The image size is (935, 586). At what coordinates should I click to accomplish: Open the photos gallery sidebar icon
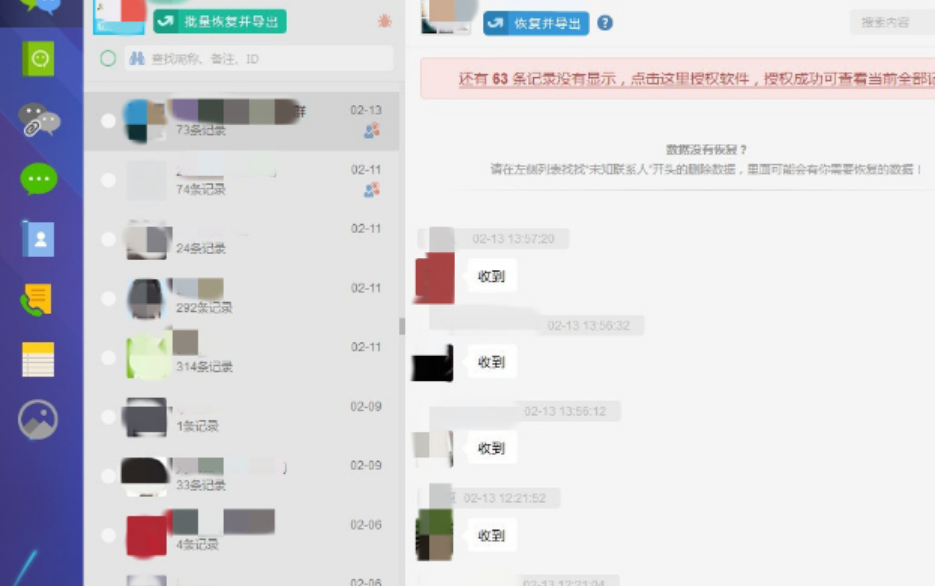click(x=38, y=420)
